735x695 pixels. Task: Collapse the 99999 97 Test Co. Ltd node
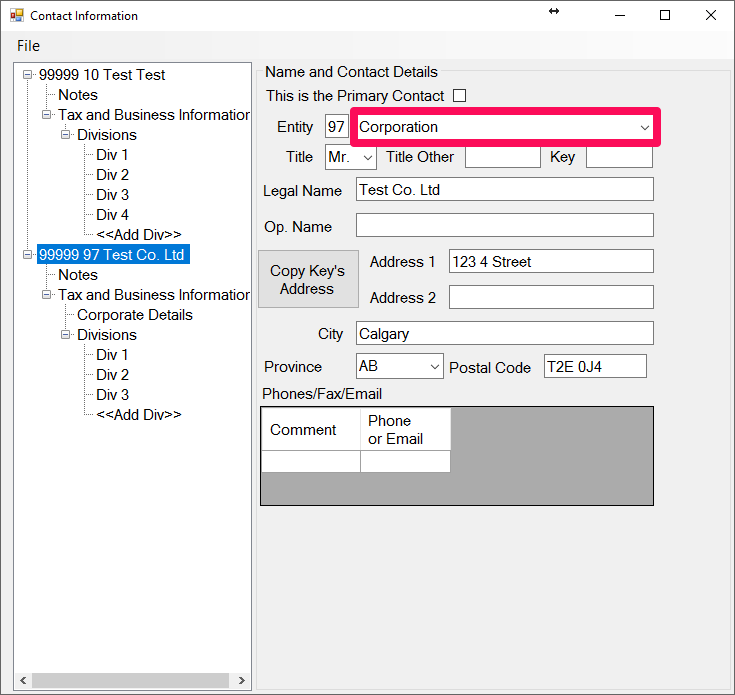pyautogui.click(x=28, y=255)
